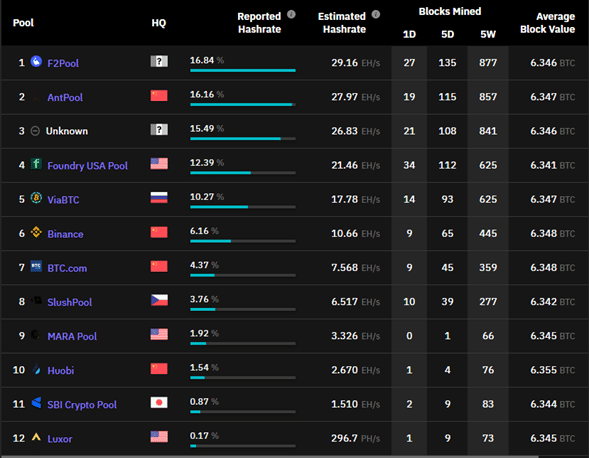Open the SlushPool link

69,302
